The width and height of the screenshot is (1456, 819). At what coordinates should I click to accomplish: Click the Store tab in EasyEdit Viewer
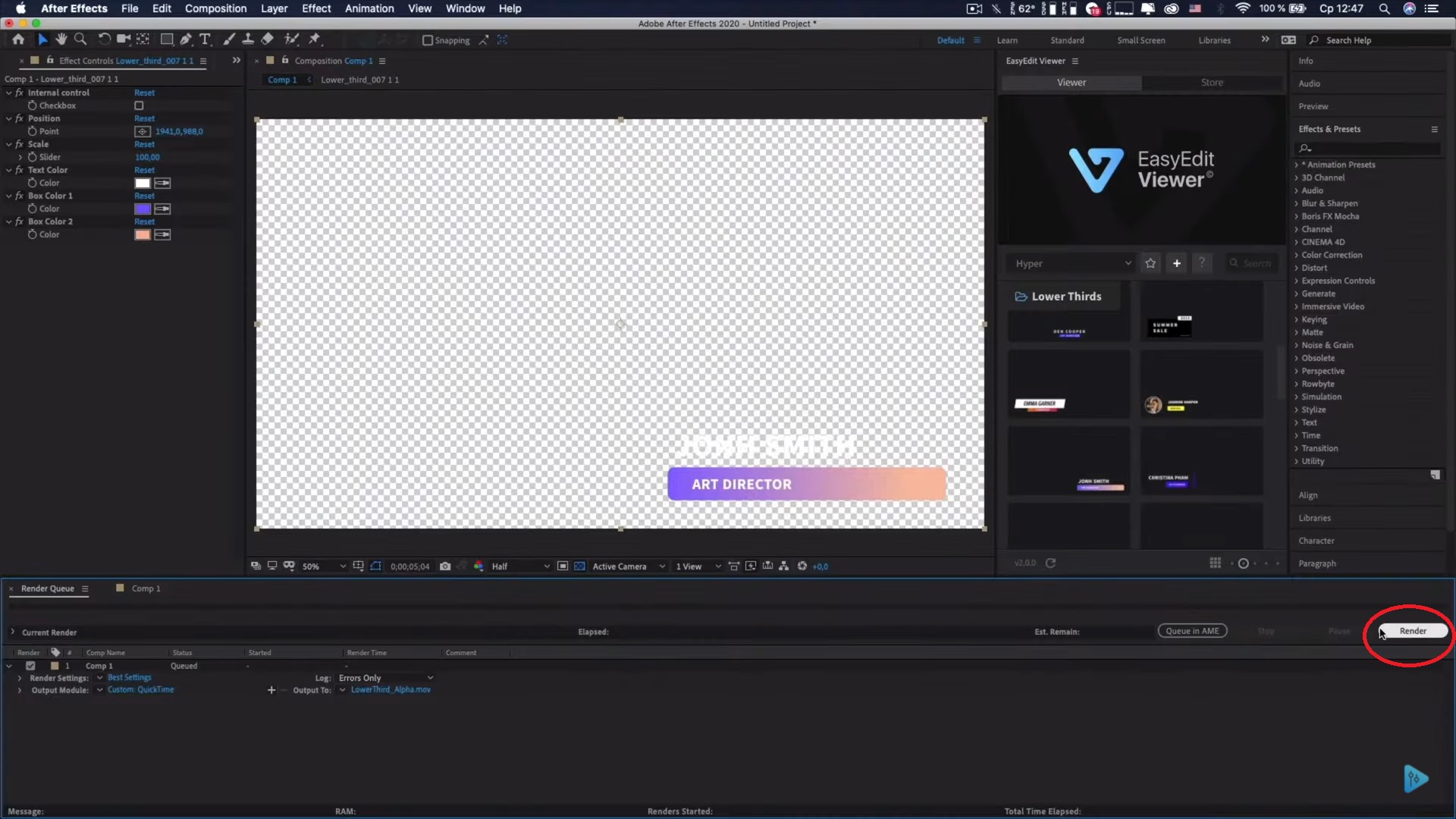1213,82
